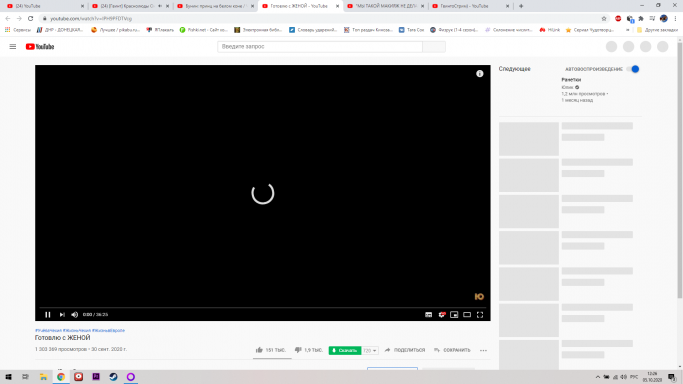Open the 'ДНР - ДОНЕЦКАЯ' bookmark
The height and width of the screenshot is (384, 683).
point(60,30)
